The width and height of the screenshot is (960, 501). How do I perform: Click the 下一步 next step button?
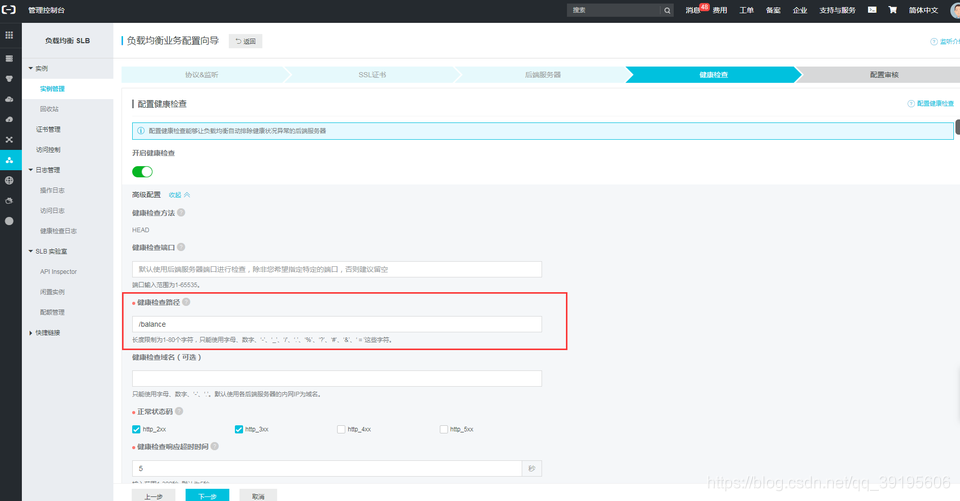pyautogui.click(x=208, y=495)
